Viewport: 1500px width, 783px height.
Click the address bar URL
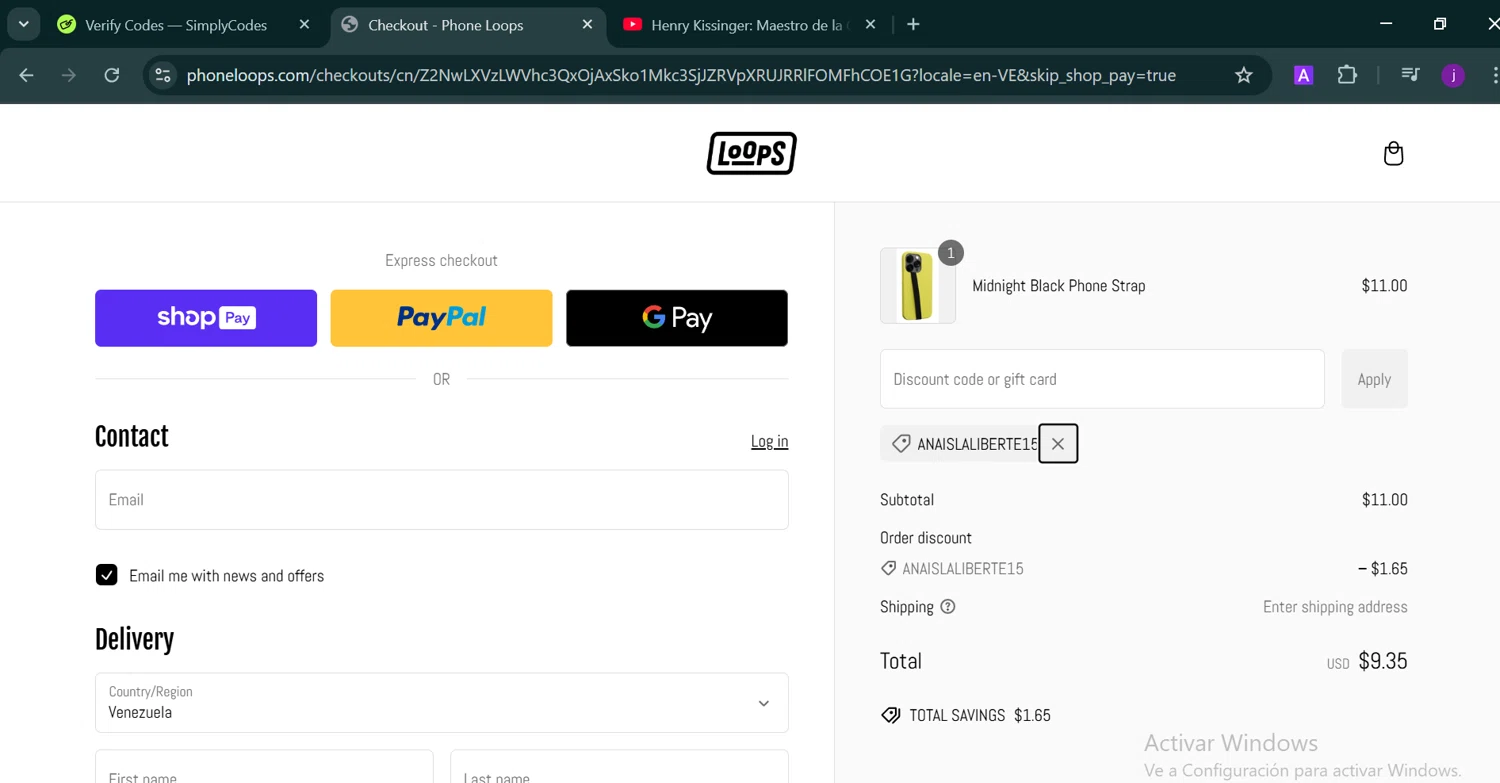(680, 75)
